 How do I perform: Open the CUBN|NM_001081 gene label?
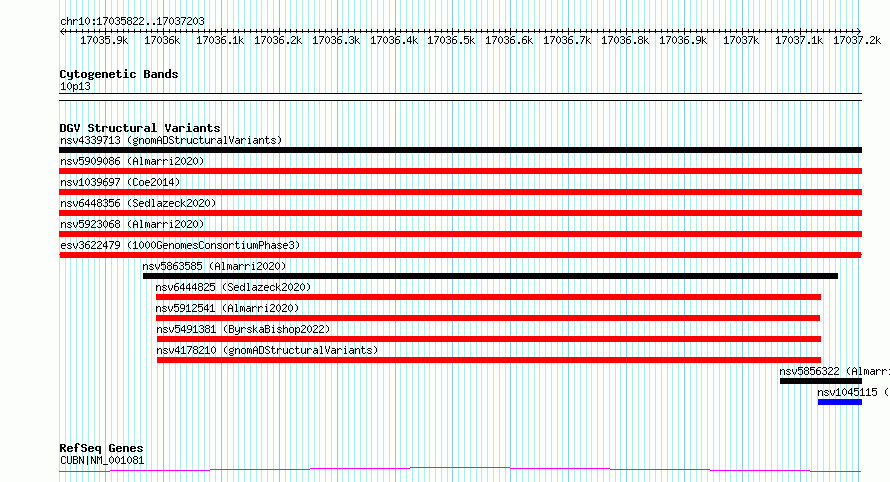point(102,460)
